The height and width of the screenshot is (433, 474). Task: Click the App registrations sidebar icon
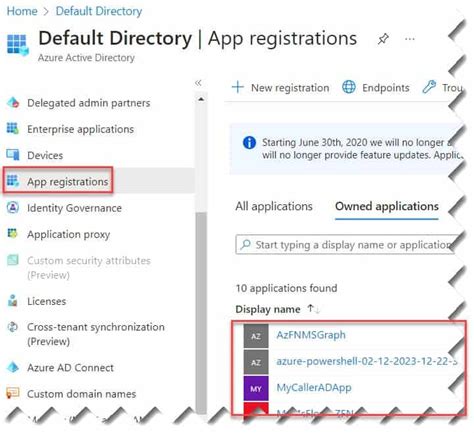click(x=13, y=180)
